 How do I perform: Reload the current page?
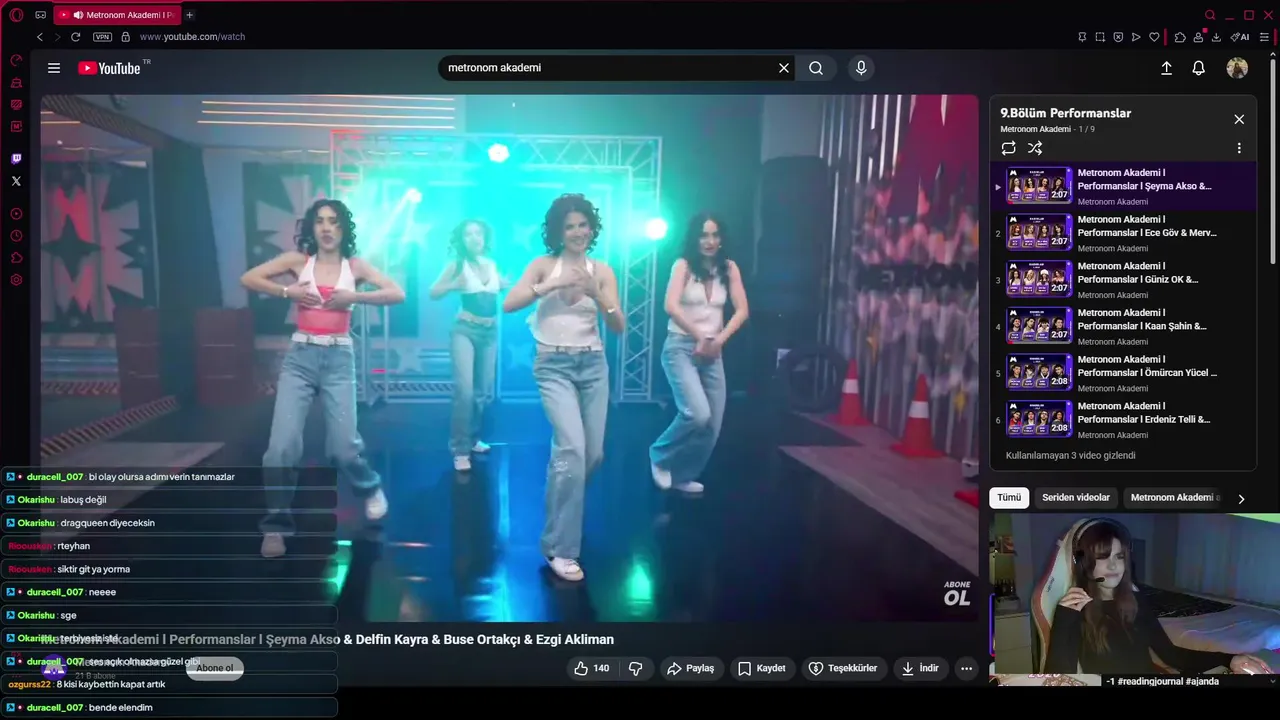click(x=75, y=37)
